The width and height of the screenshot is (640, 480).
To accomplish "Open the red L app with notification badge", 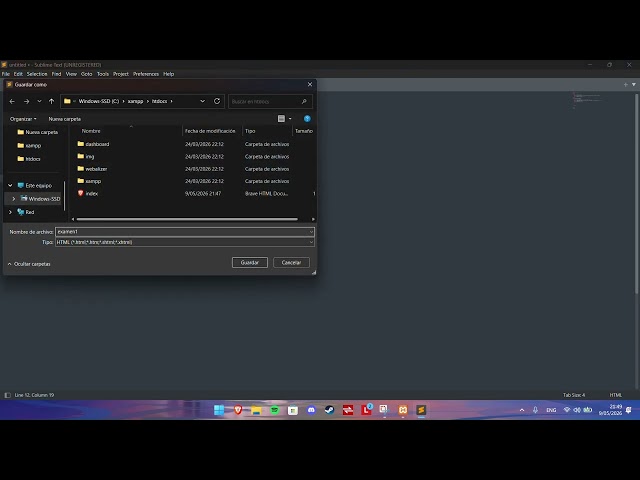I will pyautogui.click(x=367, y=410).
